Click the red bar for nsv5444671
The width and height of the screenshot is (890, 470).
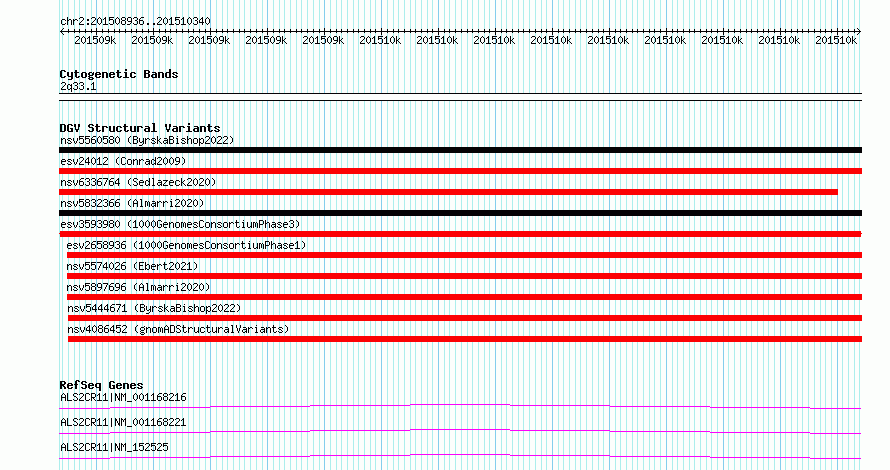pos(465,318)
